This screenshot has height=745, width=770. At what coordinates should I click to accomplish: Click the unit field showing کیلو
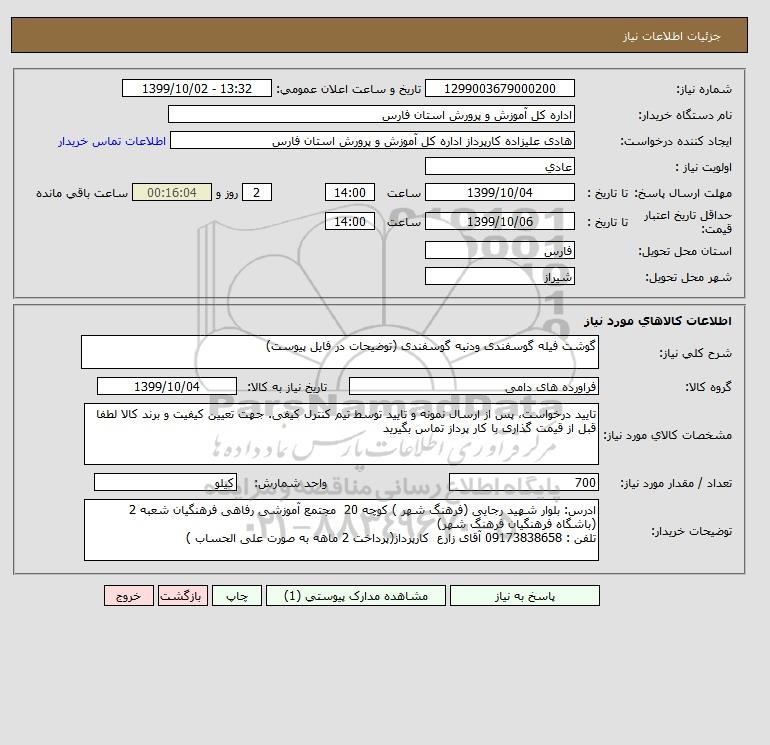[x=165, y=482]
